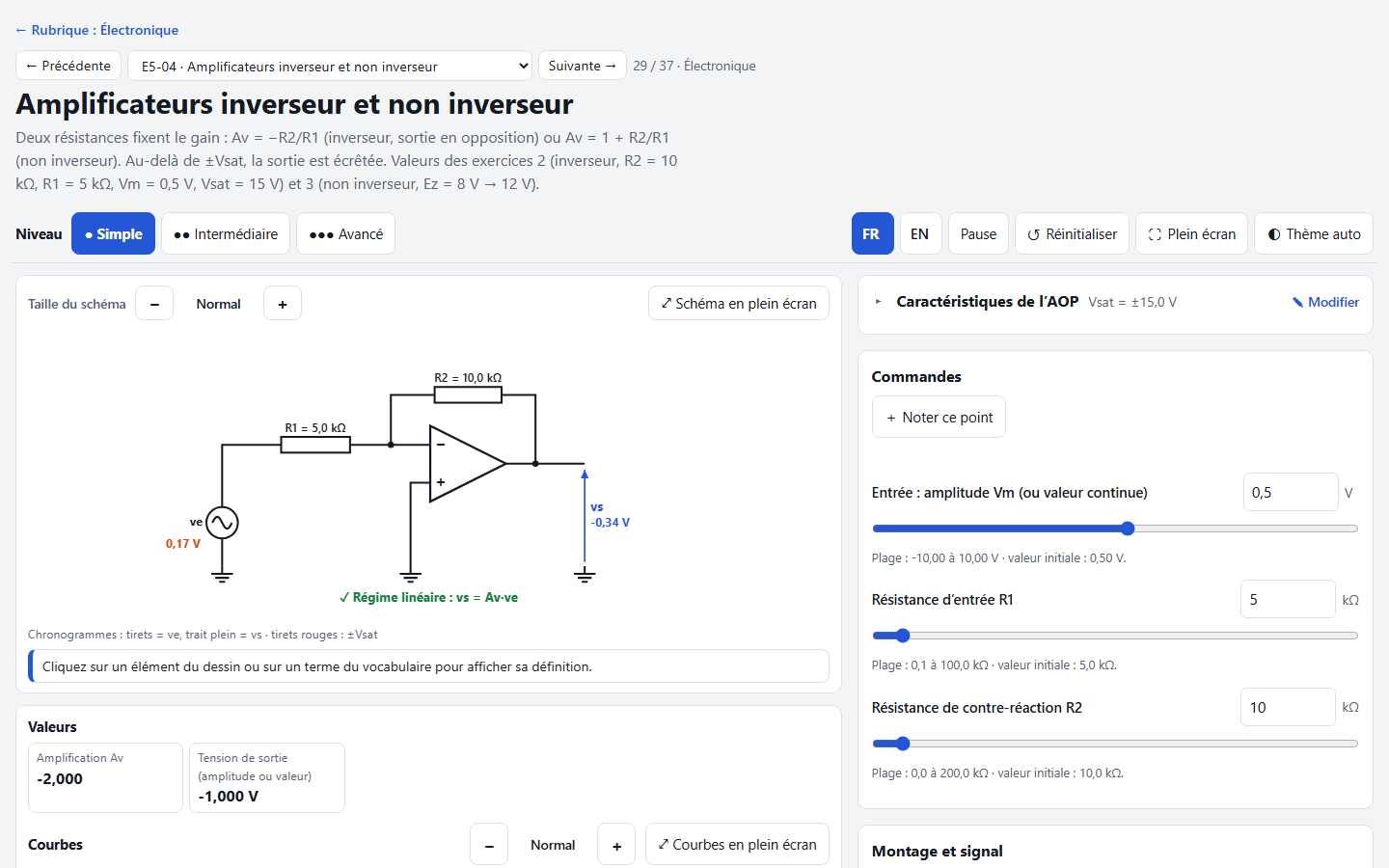Click the ve value 0,17 V
Screen dimensions: 1389x868
coord(183,544)
